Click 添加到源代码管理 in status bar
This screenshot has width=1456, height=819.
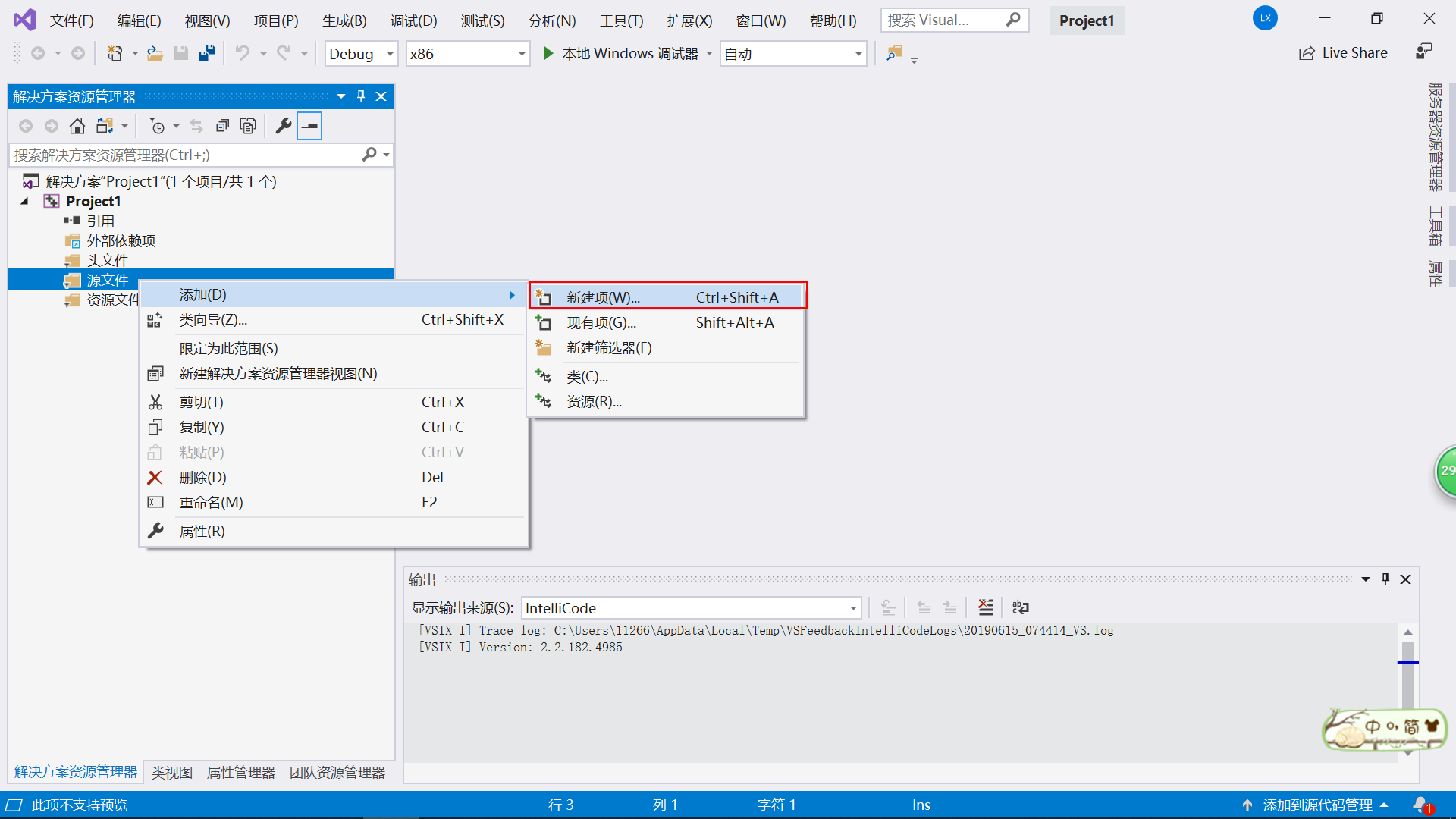click(x=1317, y=805)
